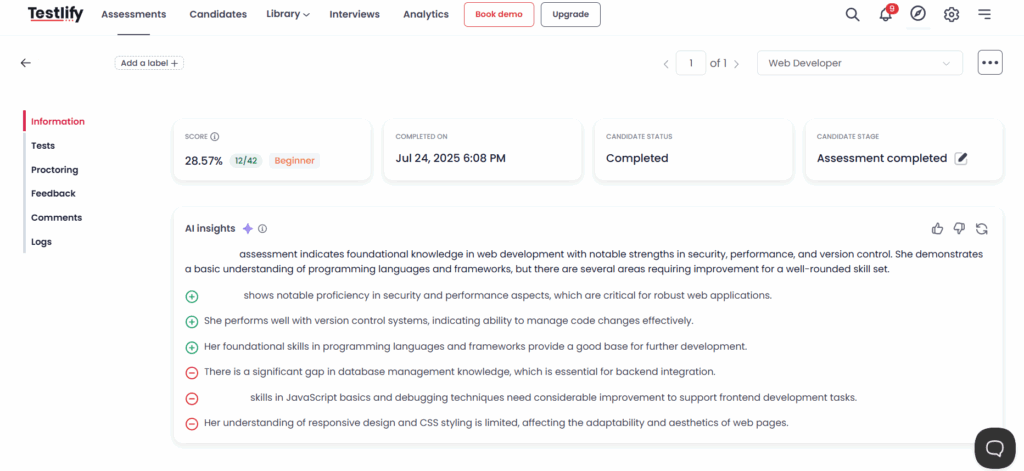
Task: Open the three-dots more options button
Action: pyautogui.click(x=990, y=63)
